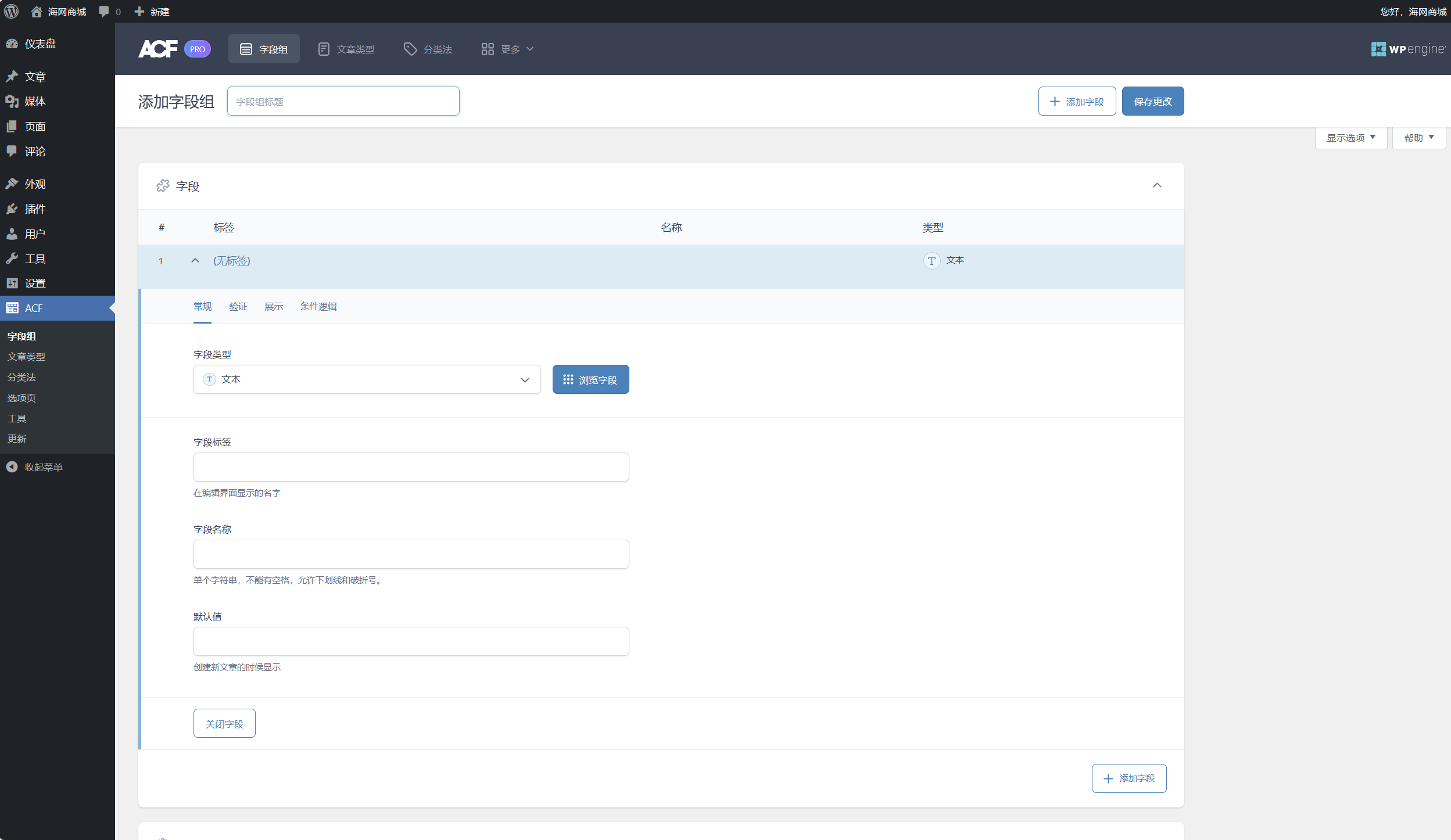This screenshot has width=1451, height=840.
Task: Expand the 帮助 dropdown
Action: coord(1419,138)
